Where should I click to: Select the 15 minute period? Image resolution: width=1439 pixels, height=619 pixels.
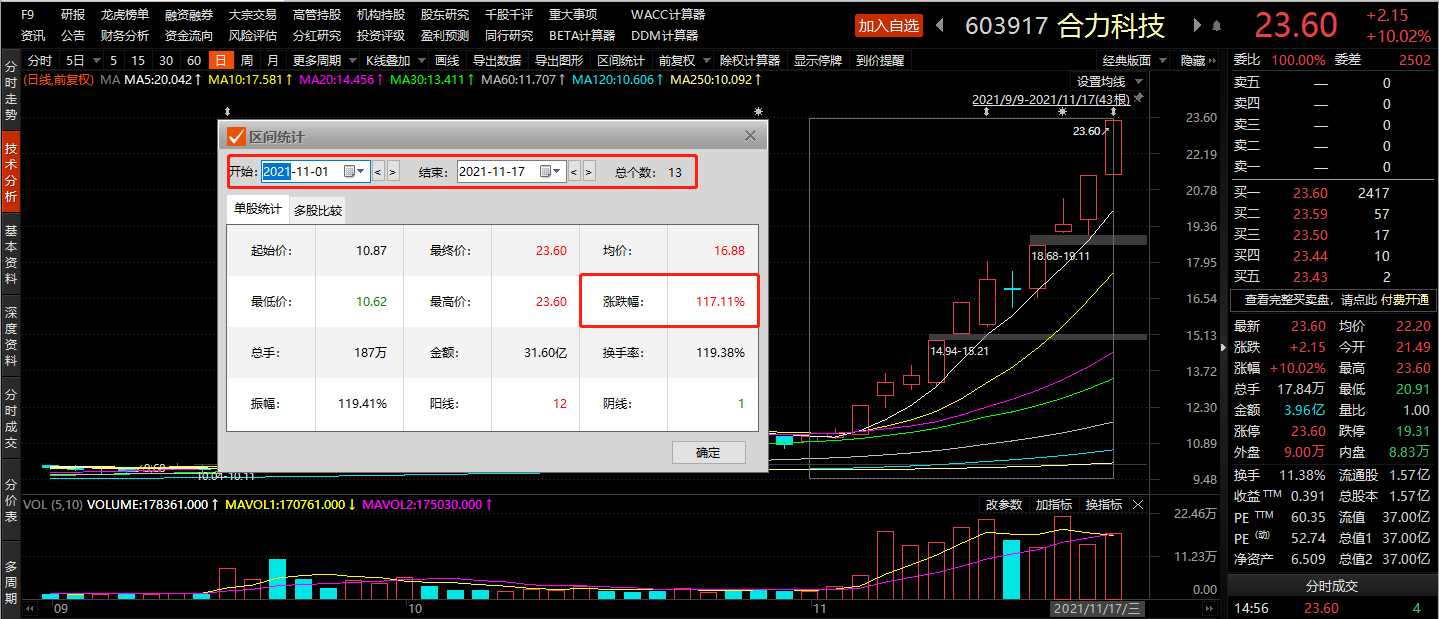[138, 61]
